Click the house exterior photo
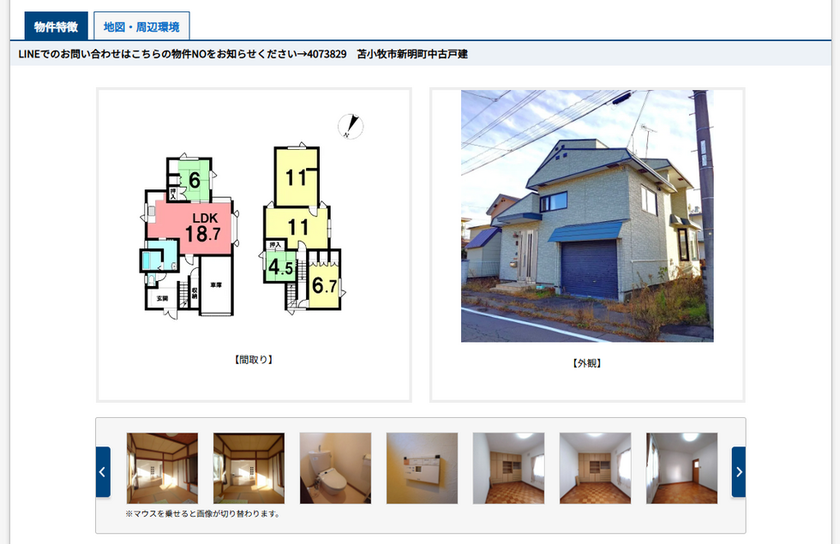The image size is (840, 544). pos(587,216)
